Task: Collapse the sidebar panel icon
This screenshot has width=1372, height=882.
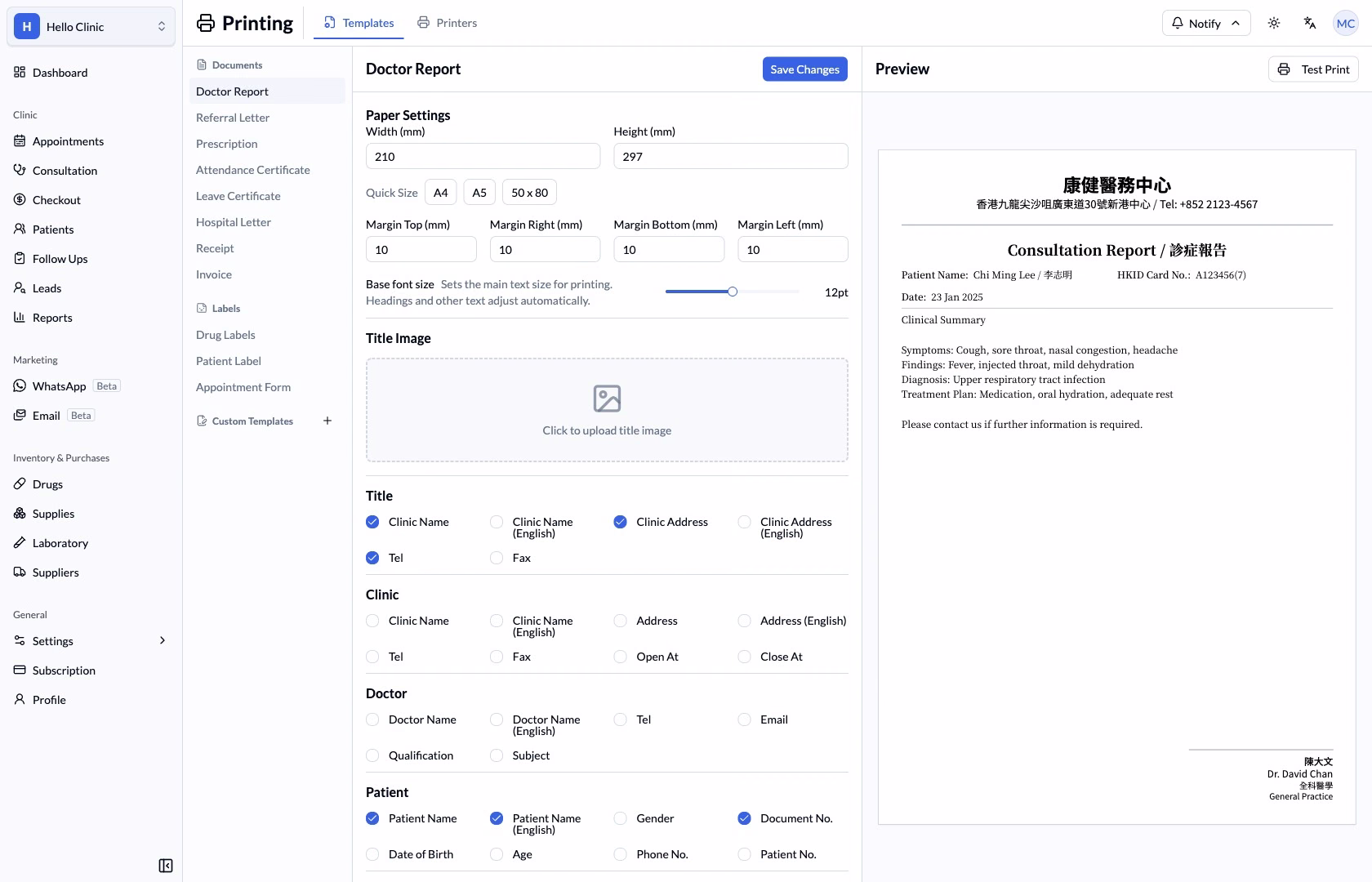Action: (166, 866)
